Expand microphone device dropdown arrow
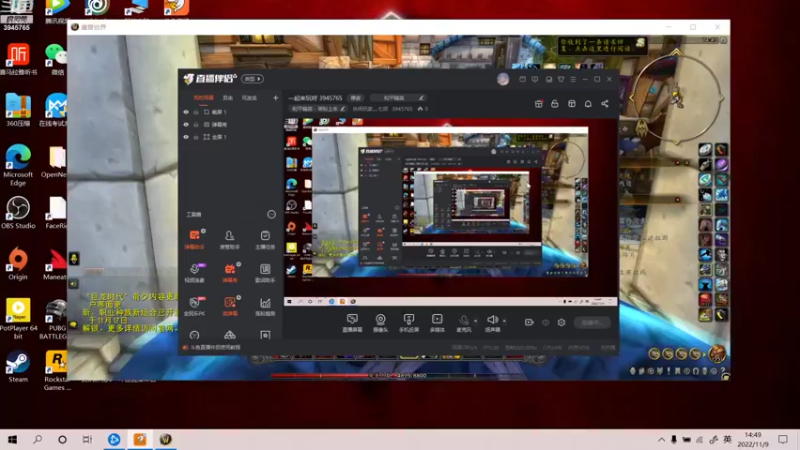This screenshot has height=450, width=800. (x=476, y=321)
